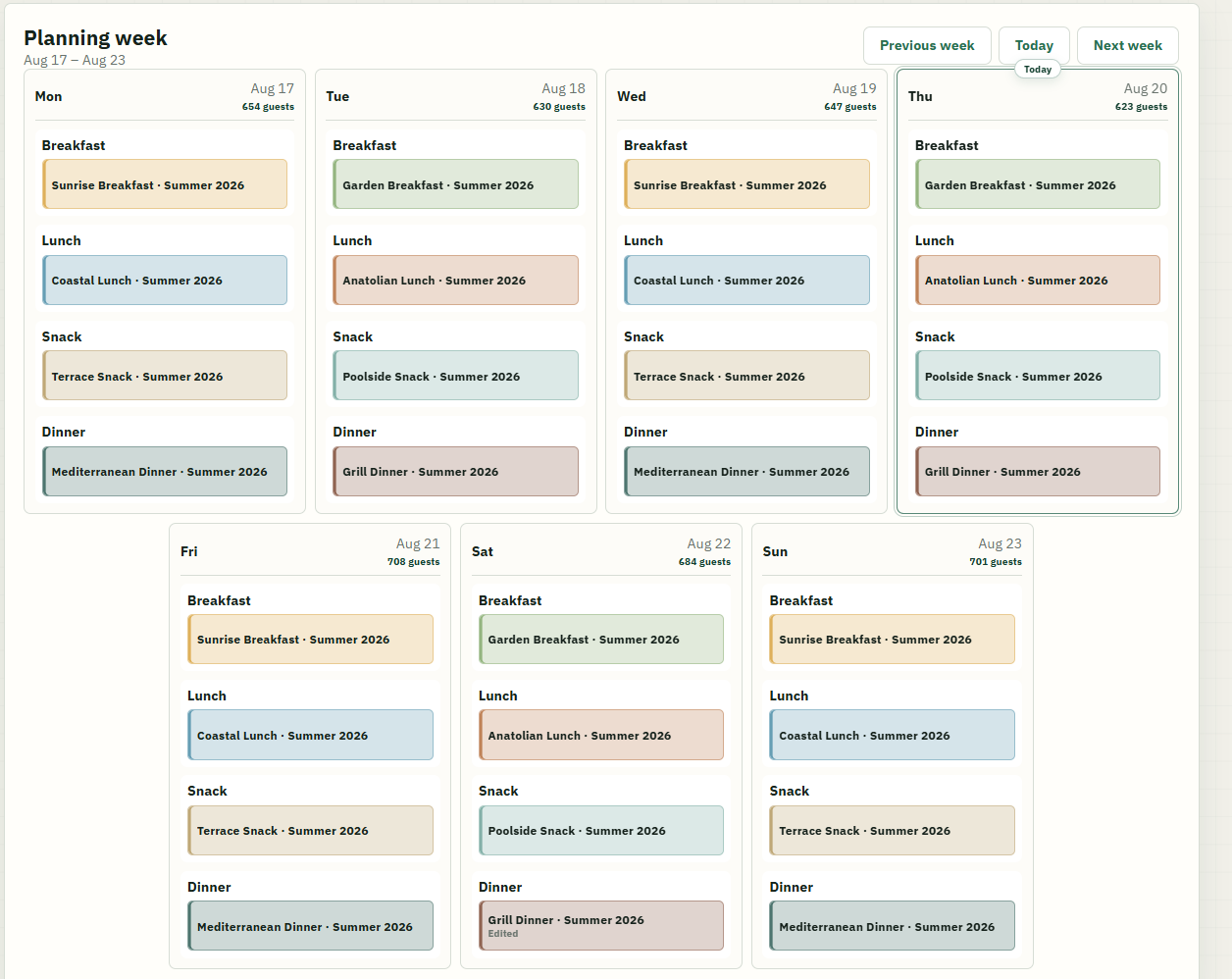The image size is (1232, 979).
Task: Click the Thu day header label
Action: [x=920, y=96]
